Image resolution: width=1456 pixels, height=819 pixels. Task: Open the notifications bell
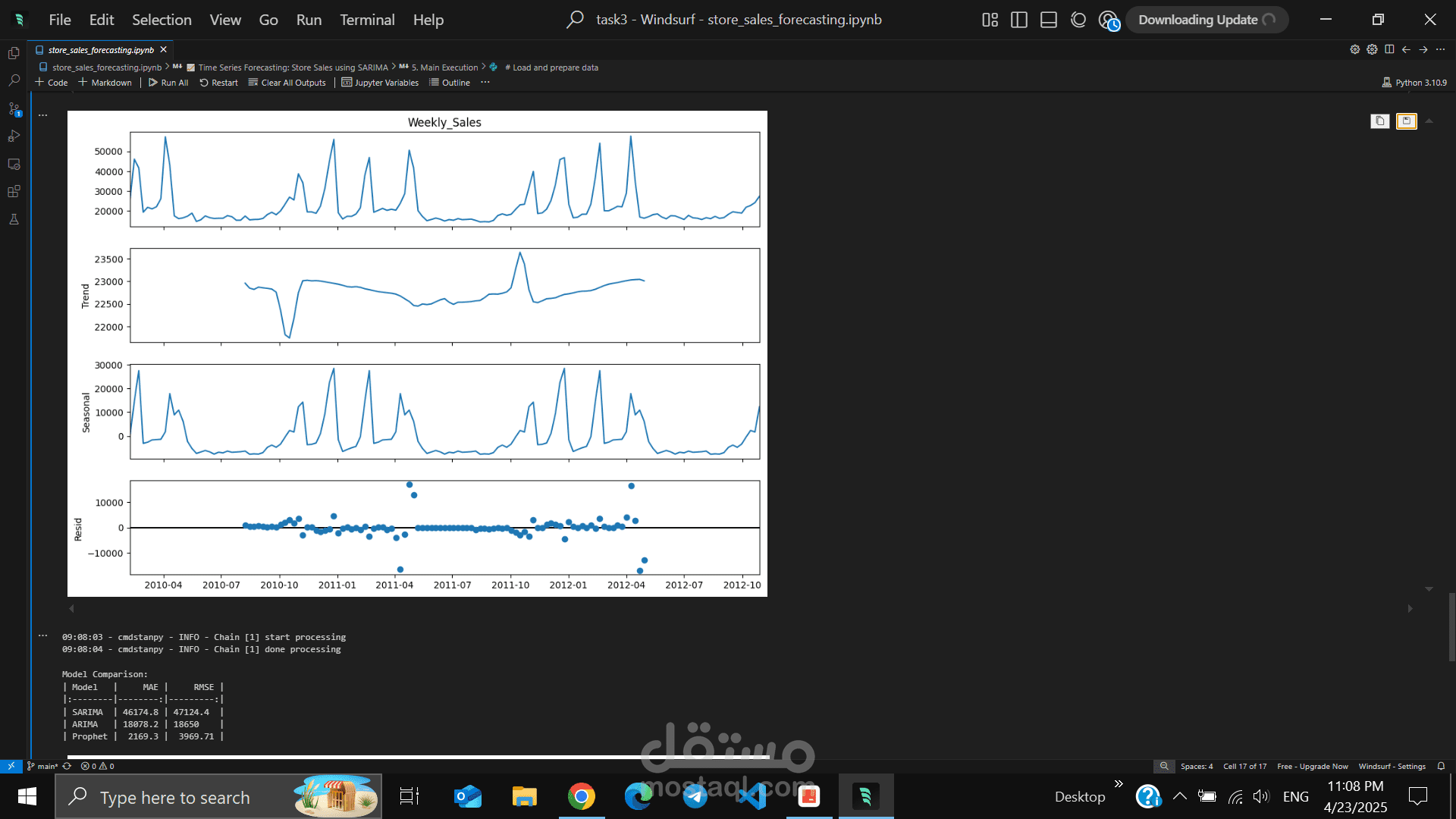click(1441, 767)
